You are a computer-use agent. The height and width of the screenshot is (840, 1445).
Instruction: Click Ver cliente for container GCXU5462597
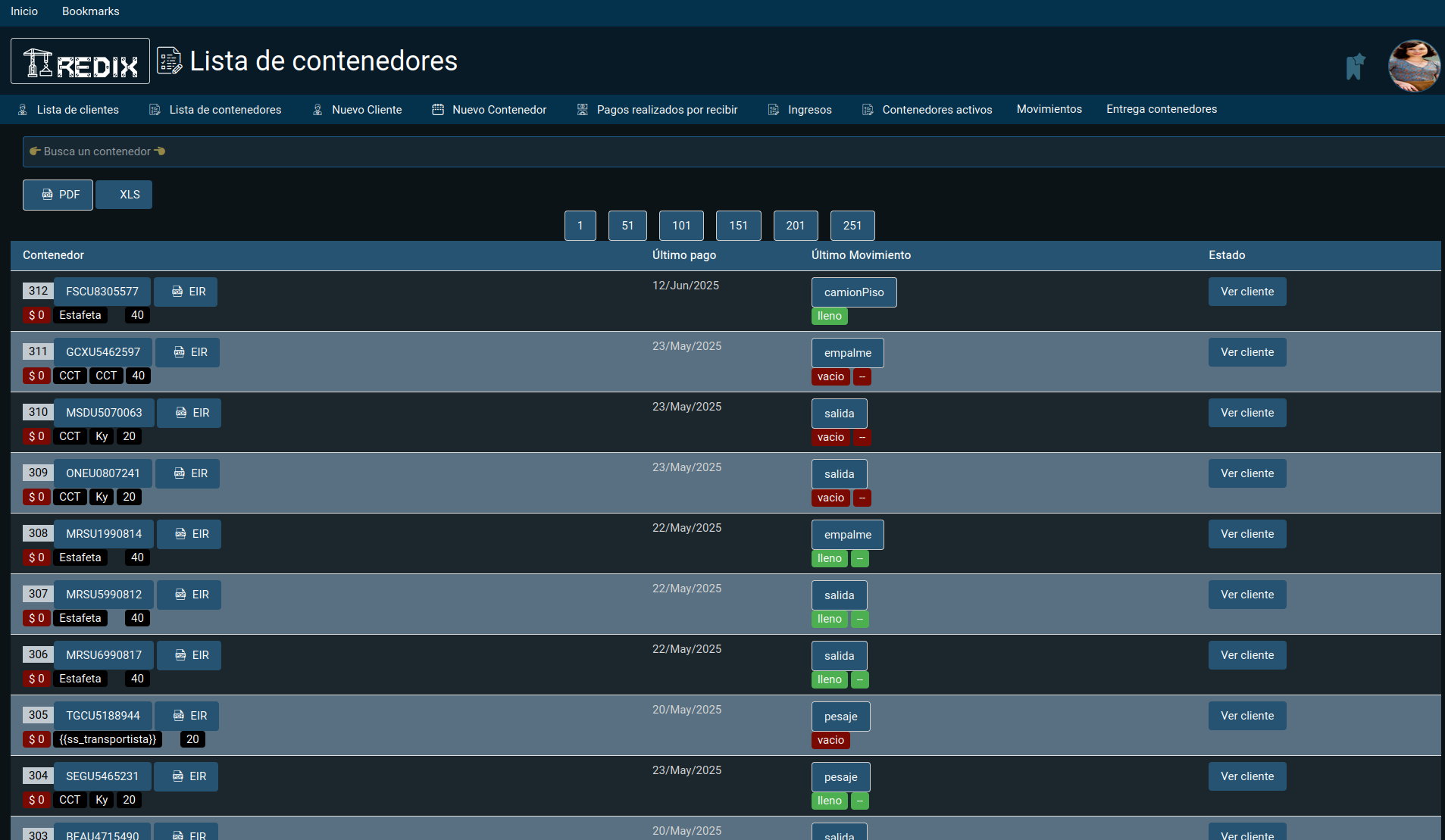(x=1247, y=352)
